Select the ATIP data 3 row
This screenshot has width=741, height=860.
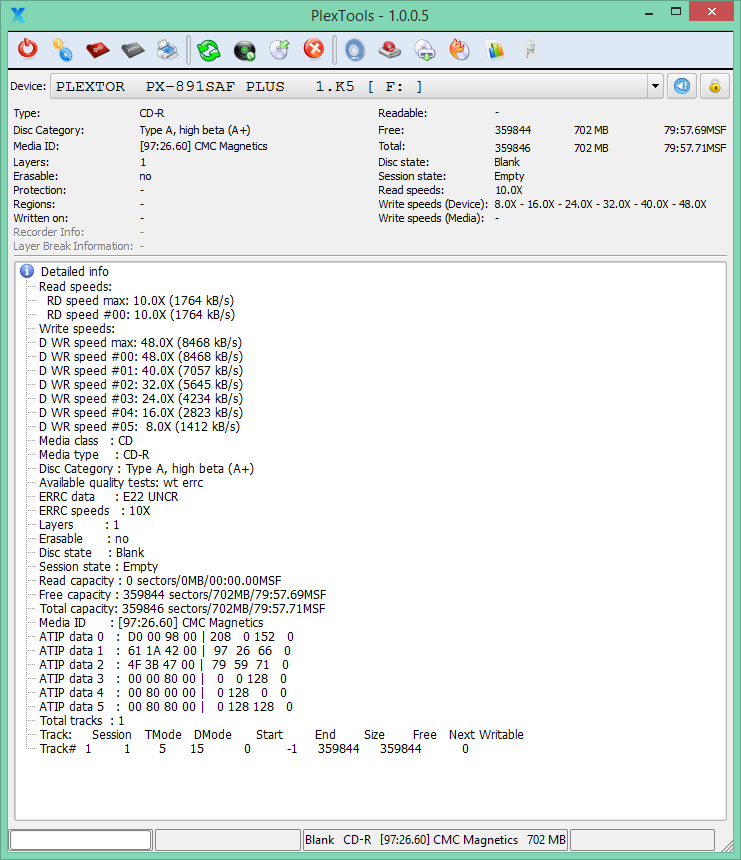coord(163,678)
